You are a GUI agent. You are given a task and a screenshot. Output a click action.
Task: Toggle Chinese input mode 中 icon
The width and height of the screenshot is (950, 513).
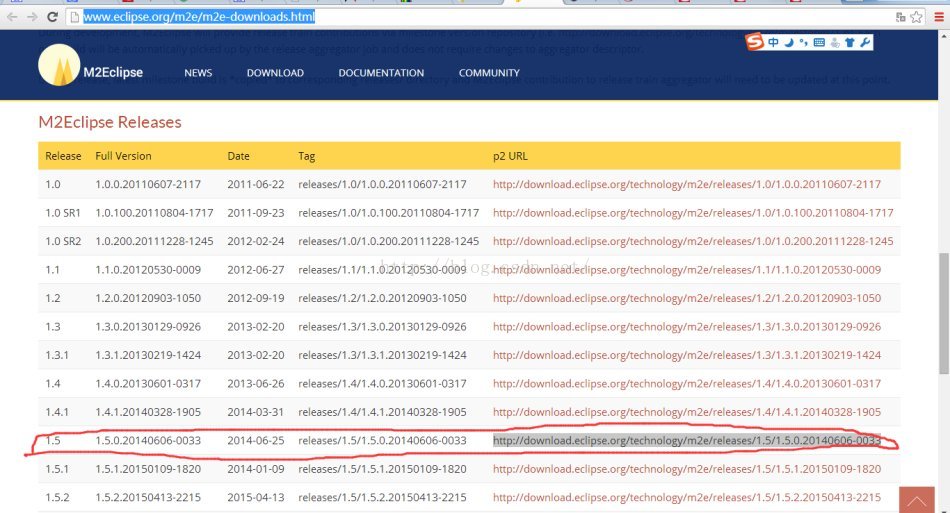point(773,42)
